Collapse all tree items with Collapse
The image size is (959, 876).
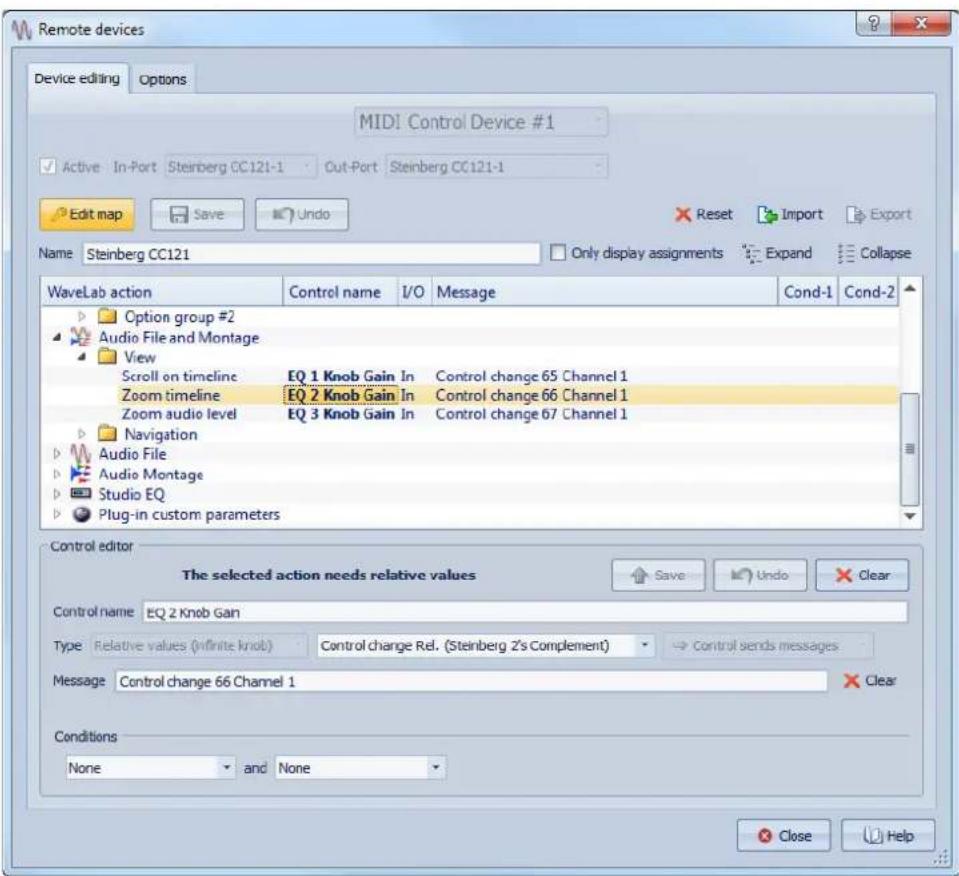[x=874, y=253]
